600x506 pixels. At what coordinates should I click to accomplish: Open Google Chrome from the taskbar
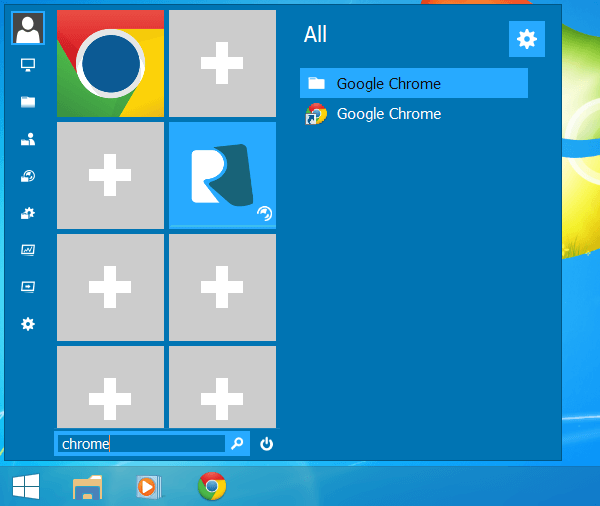click(x=212, y=486)
